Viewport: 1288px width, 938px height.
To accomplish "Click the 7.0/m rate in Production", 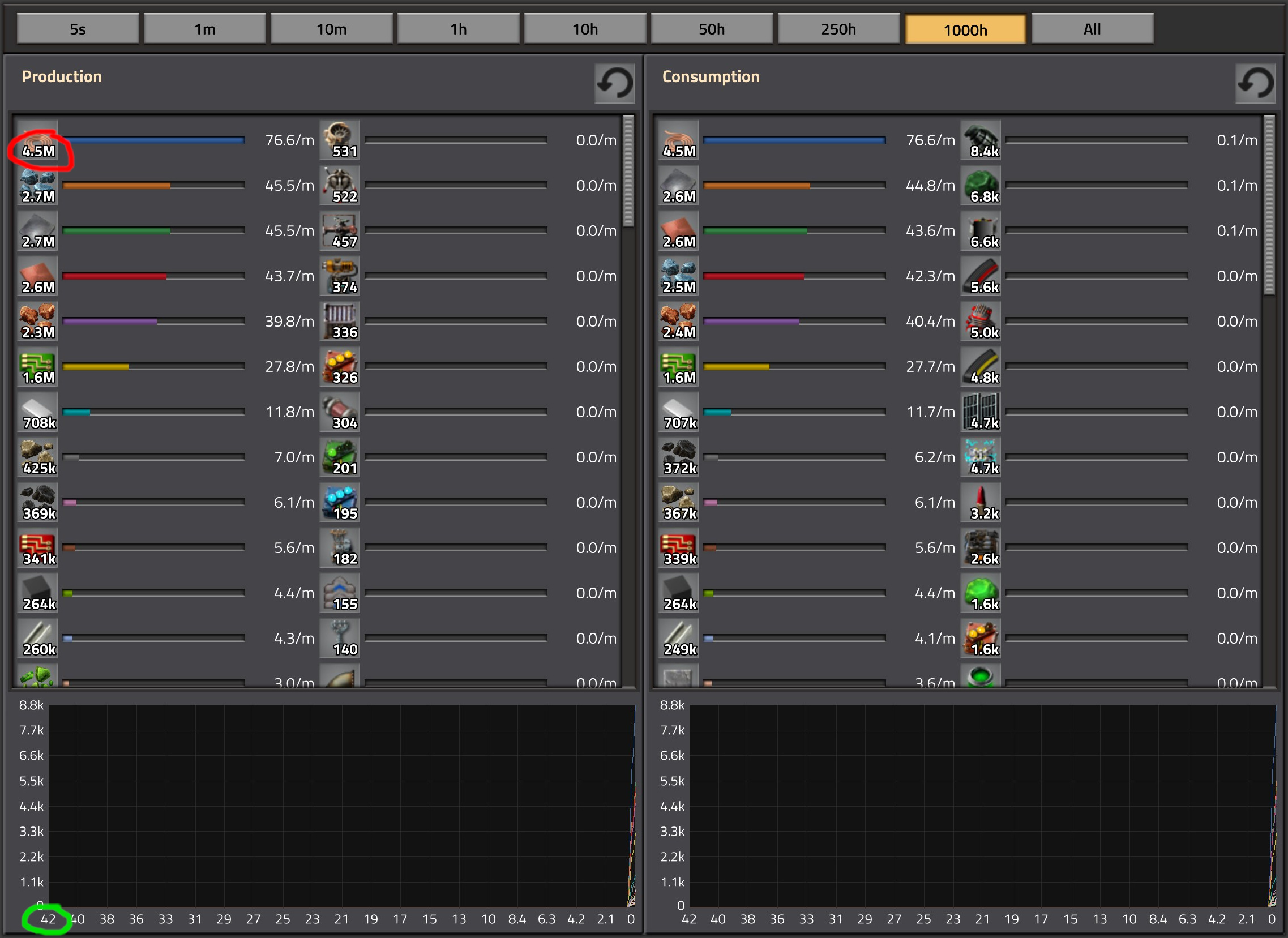I will (294, 457).
